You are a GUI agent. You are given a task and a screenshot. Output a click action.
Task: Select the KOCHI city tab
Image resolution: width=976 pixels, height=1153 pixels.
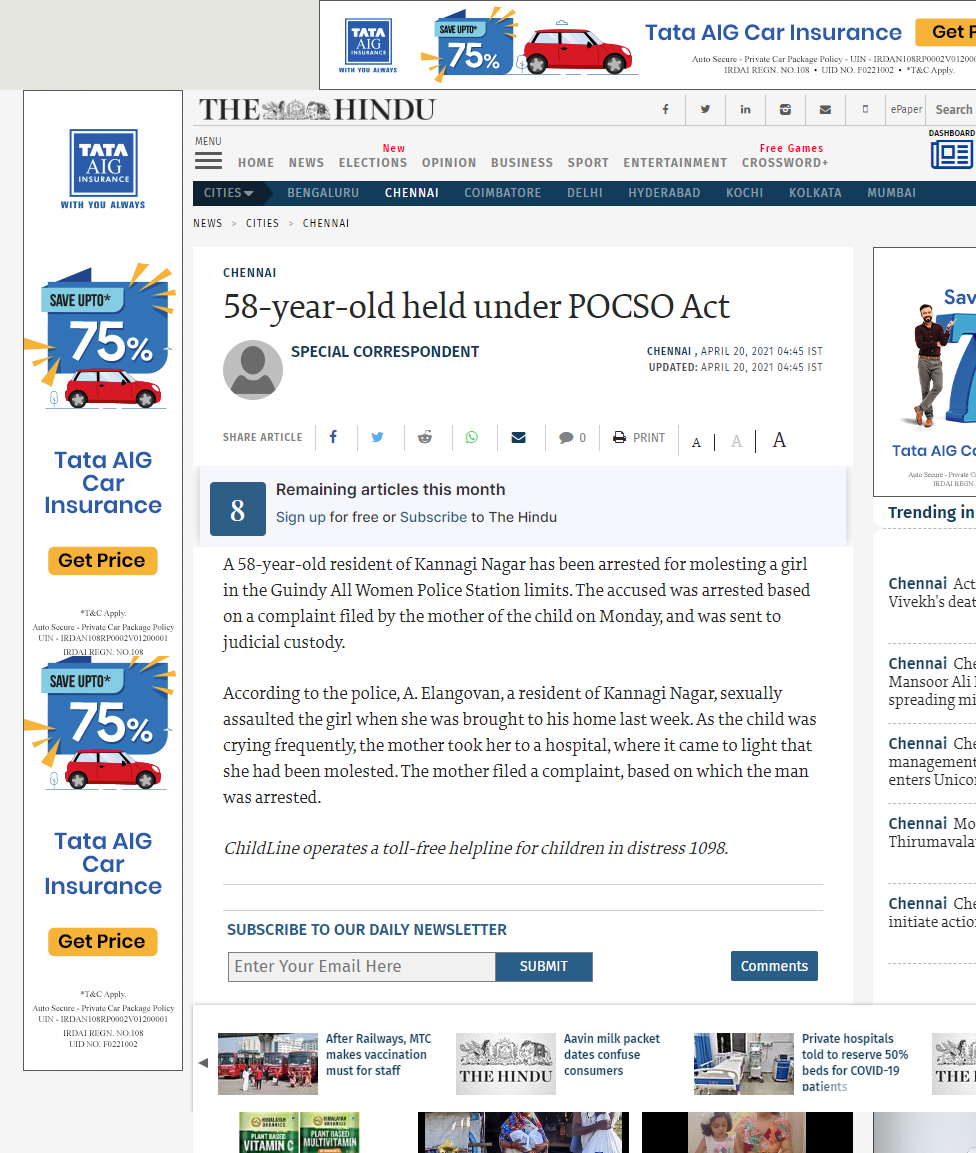[x=744, y=193]
